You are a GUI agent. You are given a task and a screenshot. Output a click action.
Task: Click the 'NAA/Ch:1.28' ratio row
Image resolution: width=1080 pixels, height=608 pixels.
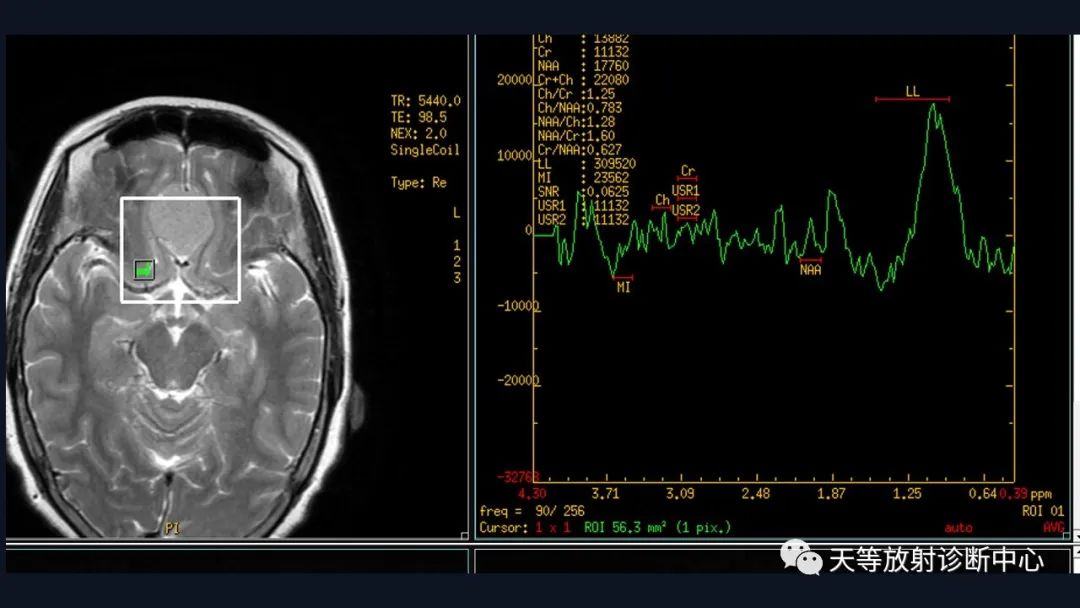coord(577,122)
